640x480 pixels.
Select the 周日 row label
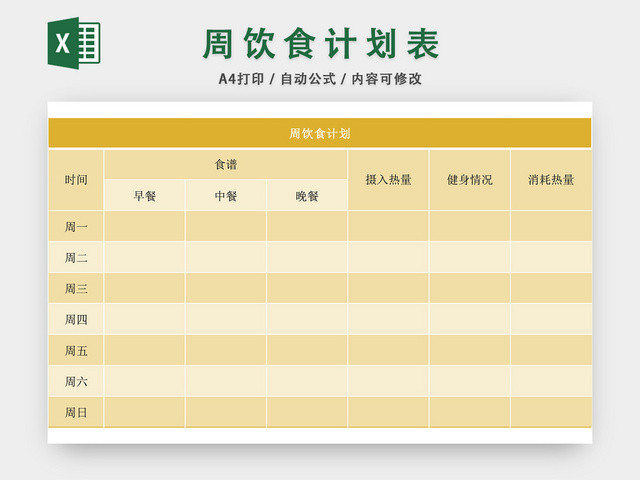pos(76,412)
